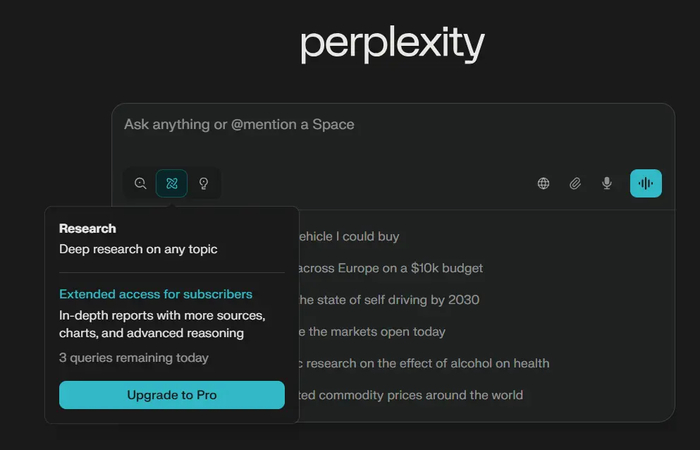Click "Extended access for subscribers" link
The height and width of the screenshot is (450, 700).
[x=156, y=294]
